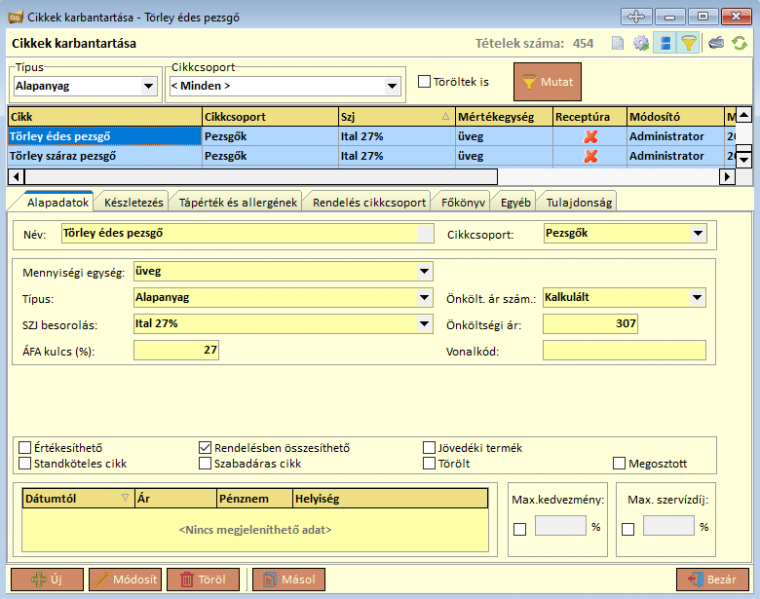The height and width of the screenshot is (599, 760).
Task: Click the scroll left arrow of table
Action: 16,176
